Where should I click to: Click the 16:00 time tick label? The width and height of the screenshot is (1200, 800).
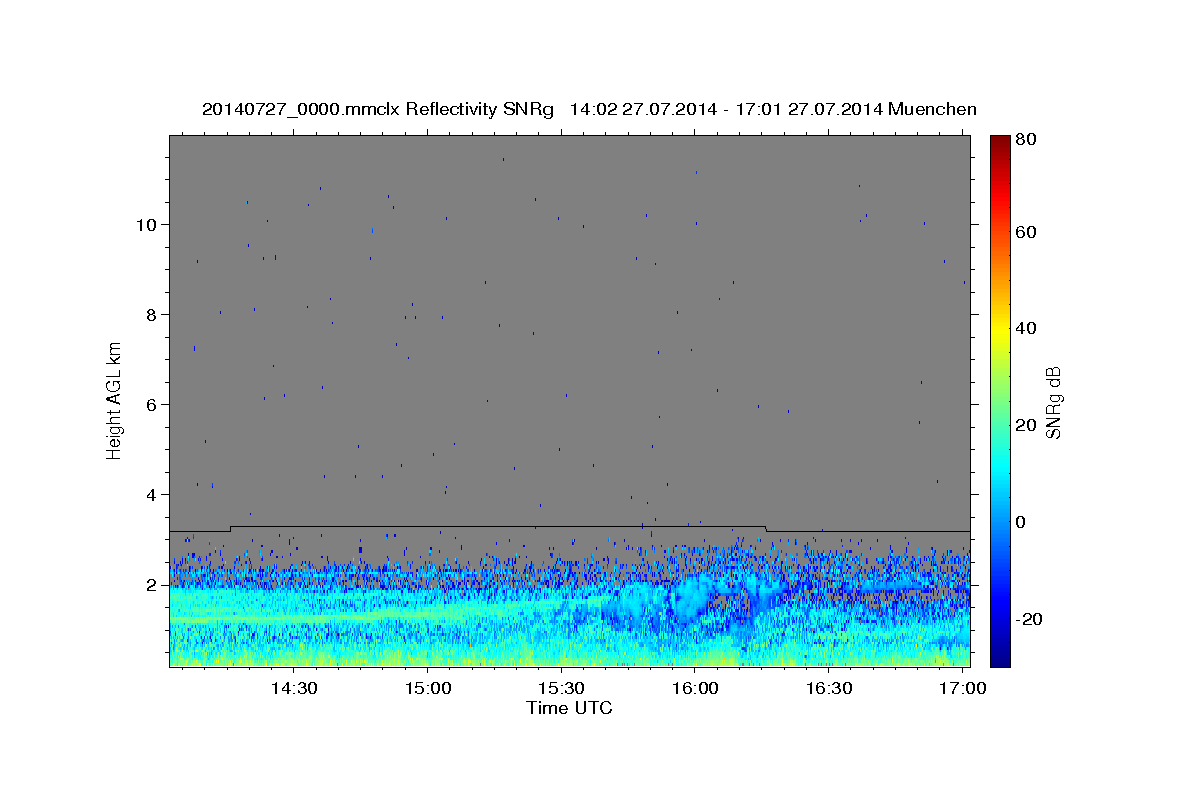[695, 688]
